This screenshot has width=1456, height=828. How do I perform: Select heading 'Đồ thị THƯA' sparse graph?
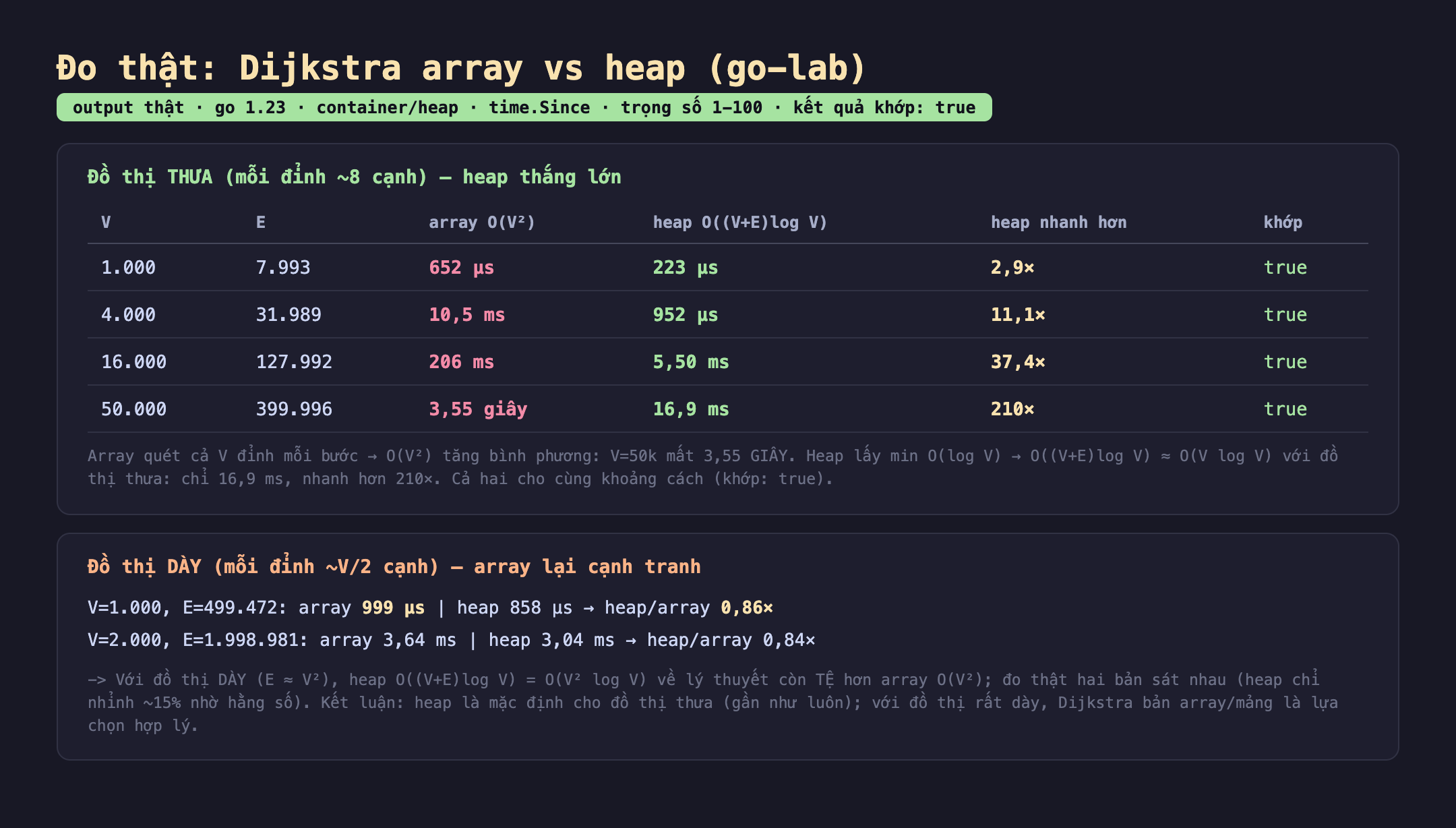point(354,177)
